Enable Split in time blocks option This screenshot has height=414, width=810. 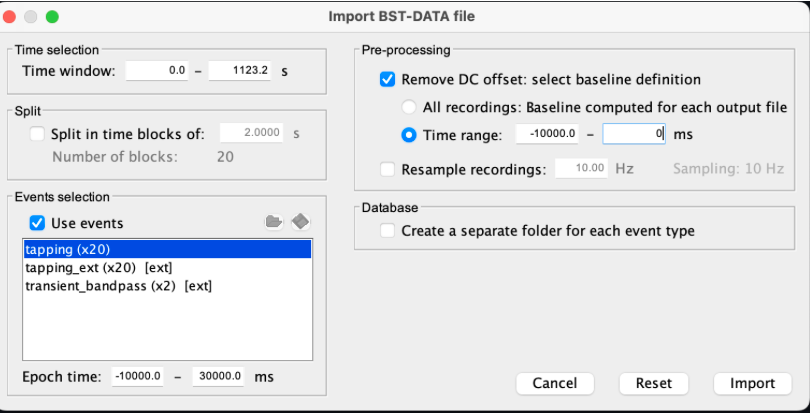coord(38,133)
